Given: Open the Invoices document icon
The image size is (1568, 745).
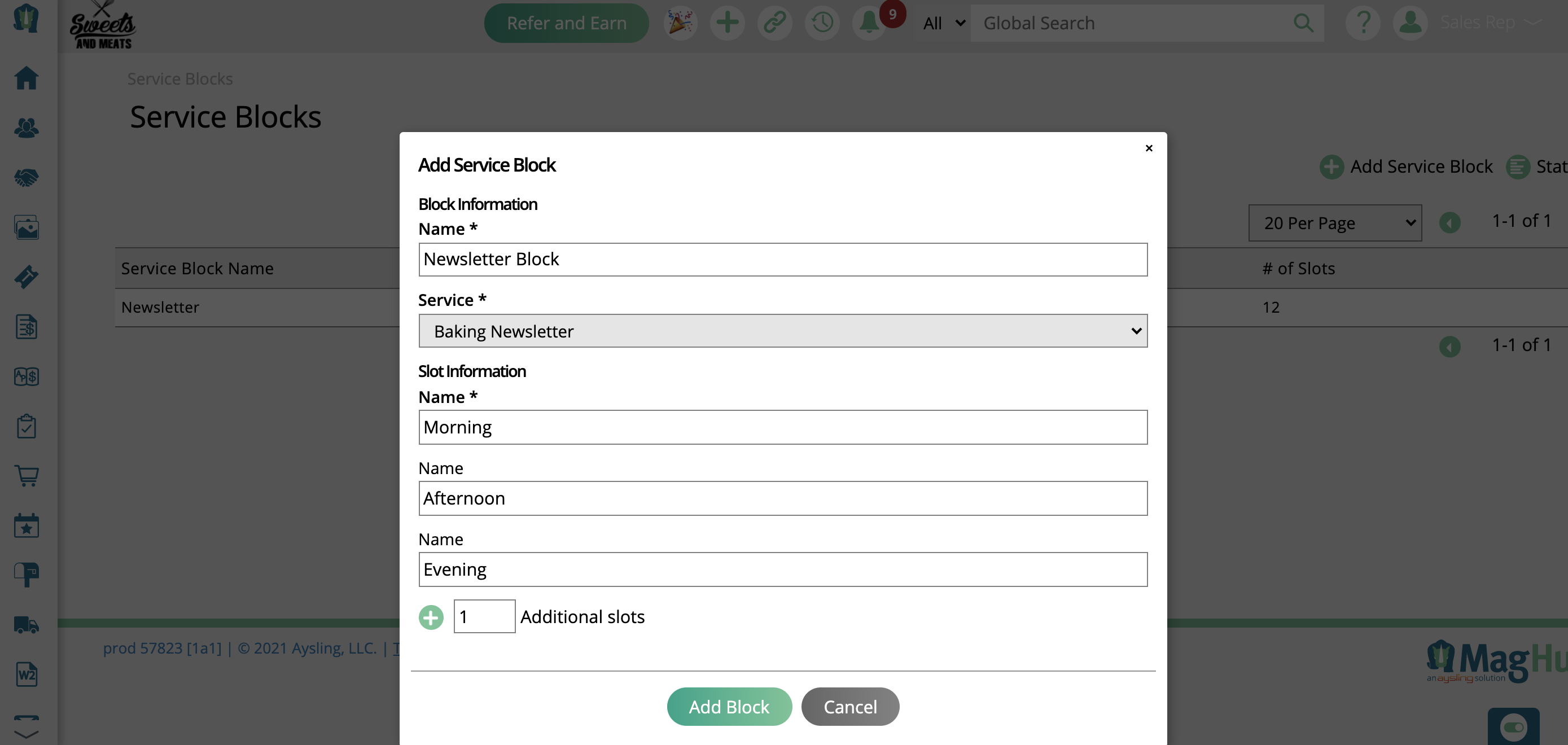Looking at the screenshot, I should click(x=26, y=327).
